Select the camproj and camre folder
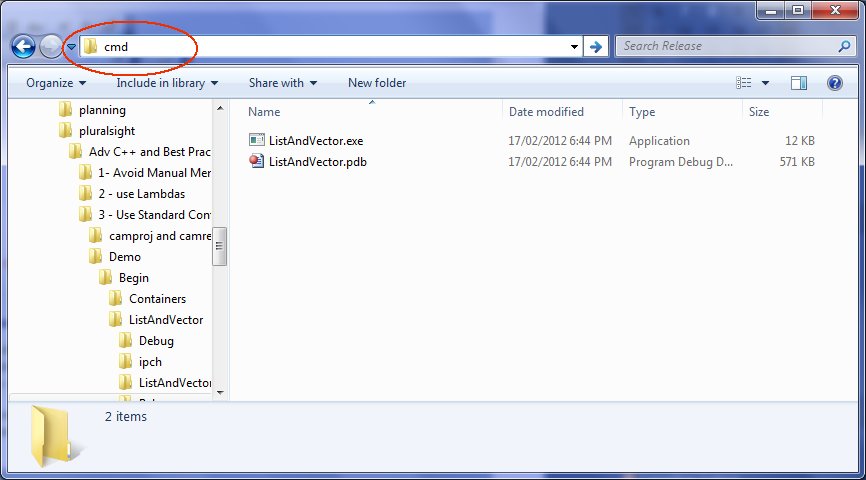The image size is (866, 480). point(160,236)
